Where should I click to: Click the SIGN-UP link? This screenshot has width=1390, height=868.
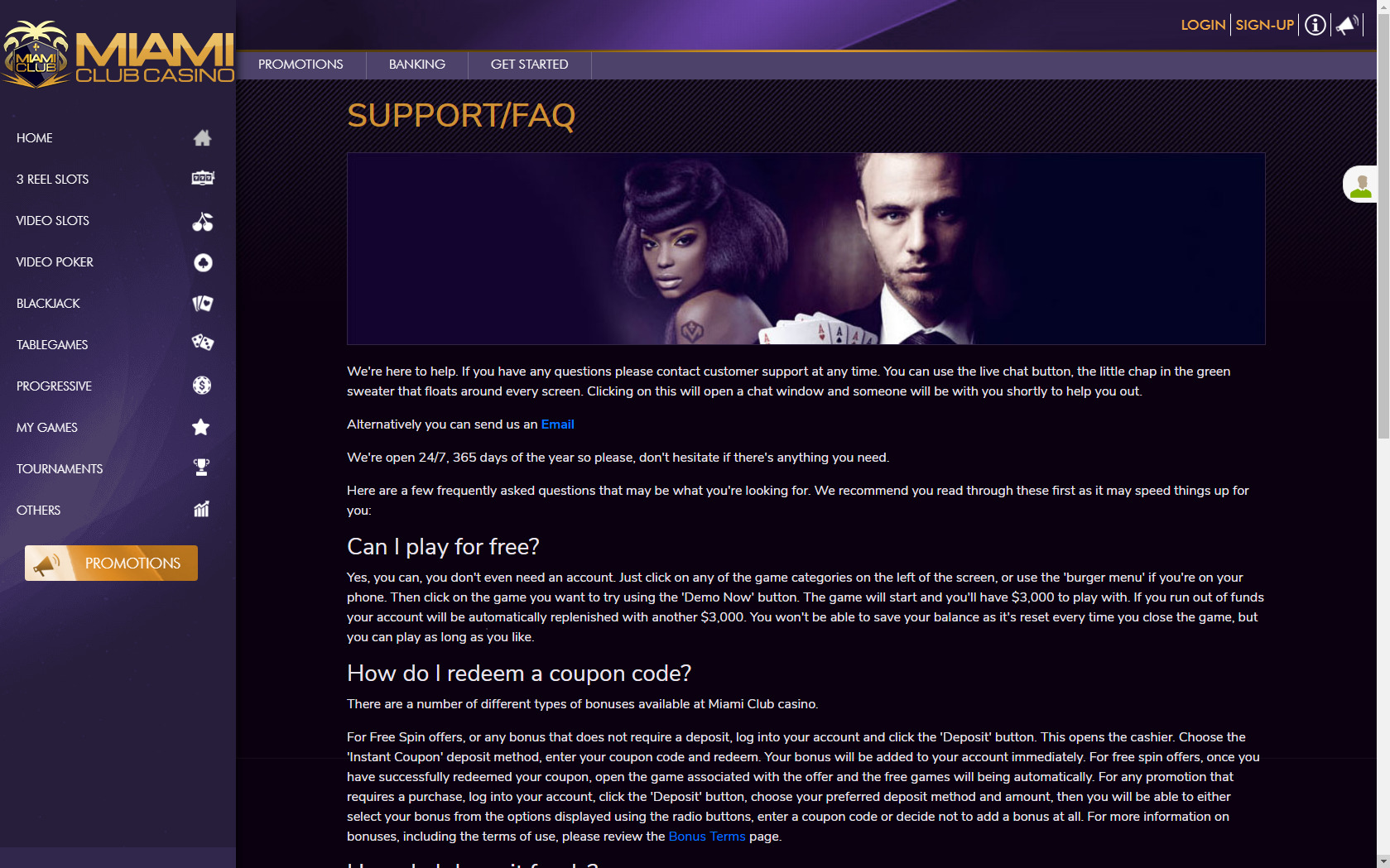click(1264, 25)
